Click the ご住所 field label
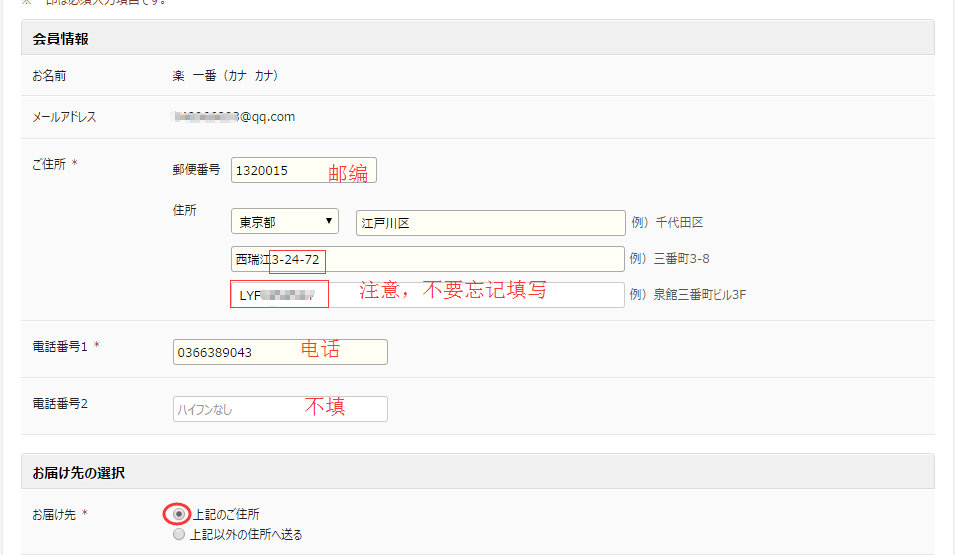The height and width of the screenshot is (555, 955). [x=49, y=165]
